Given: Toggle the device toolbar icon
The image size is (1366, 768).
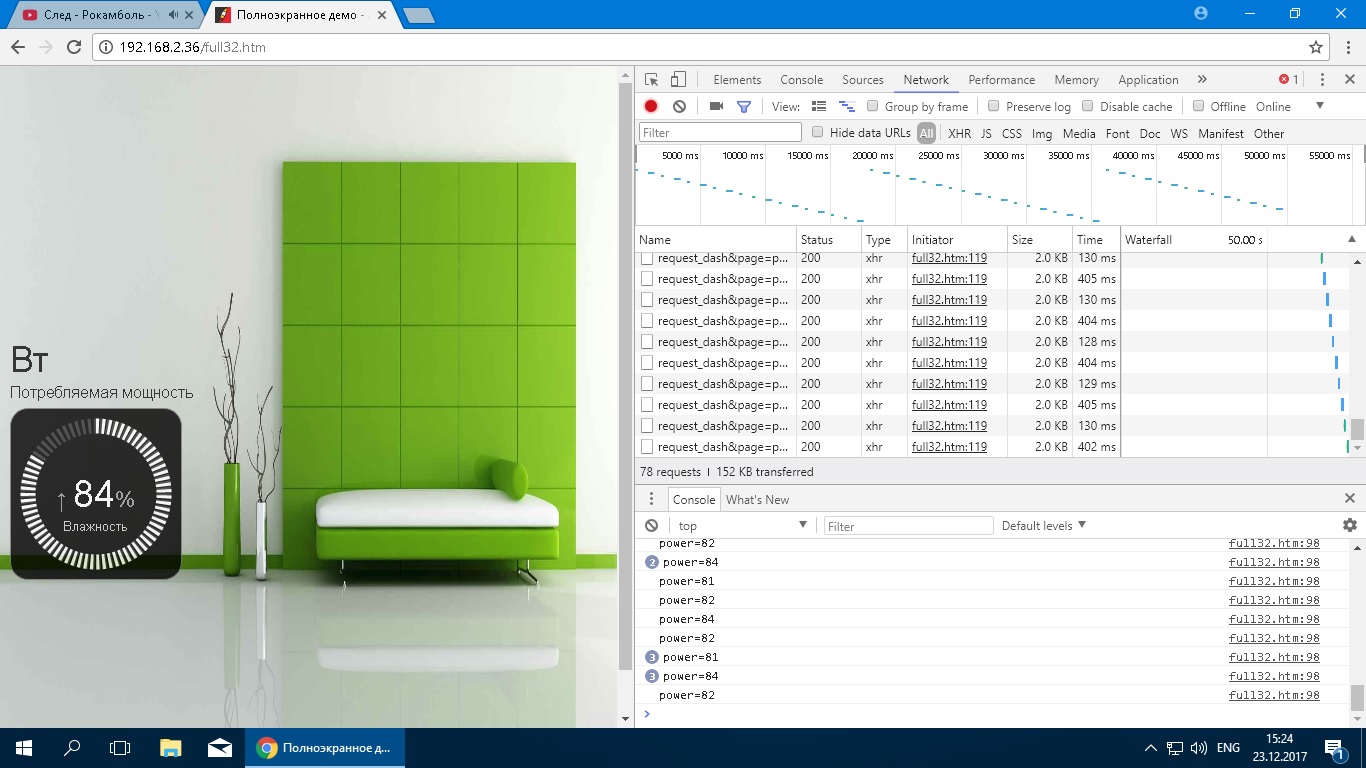Looking at the screenshot, I should tap(678, 80).
